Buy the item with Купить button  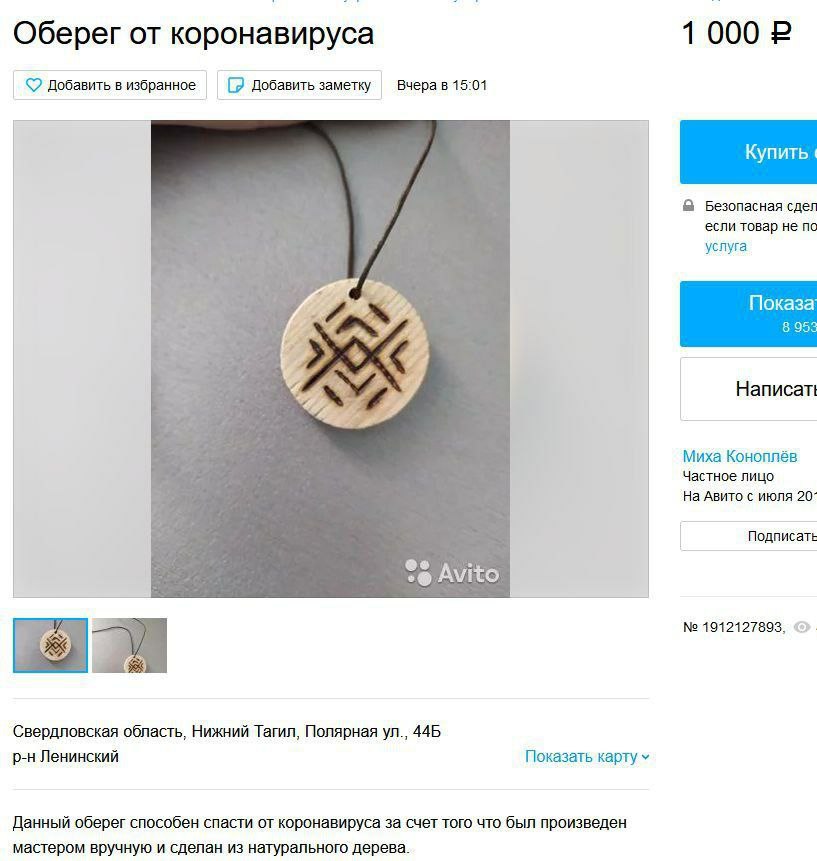tap(748, 152)
